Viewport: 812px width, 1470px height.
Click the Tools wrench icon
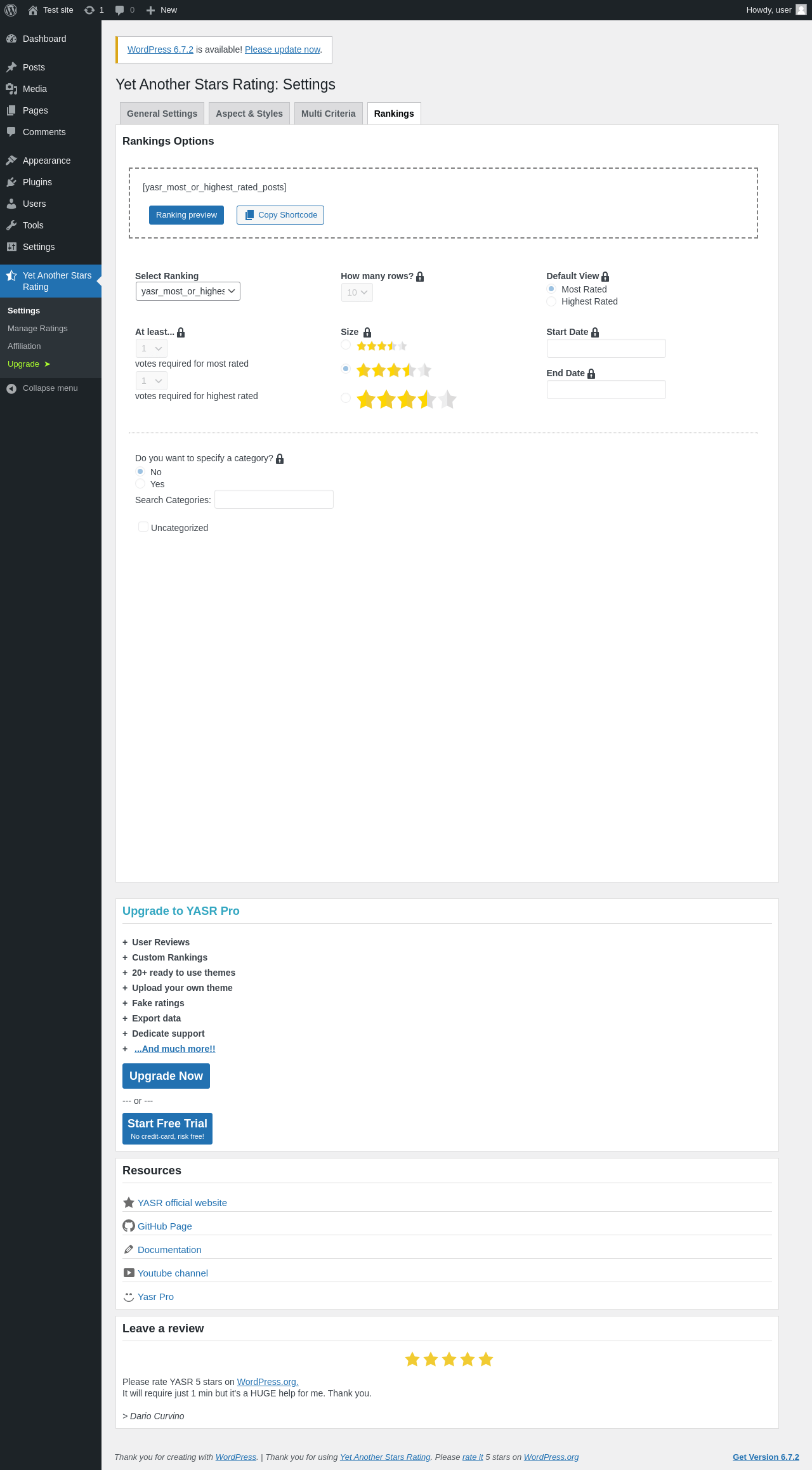tap(11, 225)
